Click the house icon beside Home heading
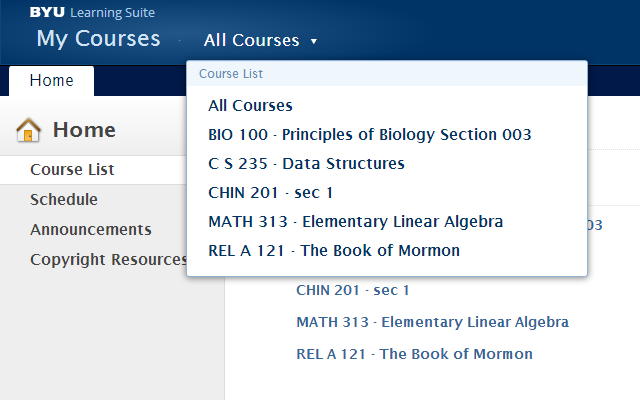 coord(29,130)
